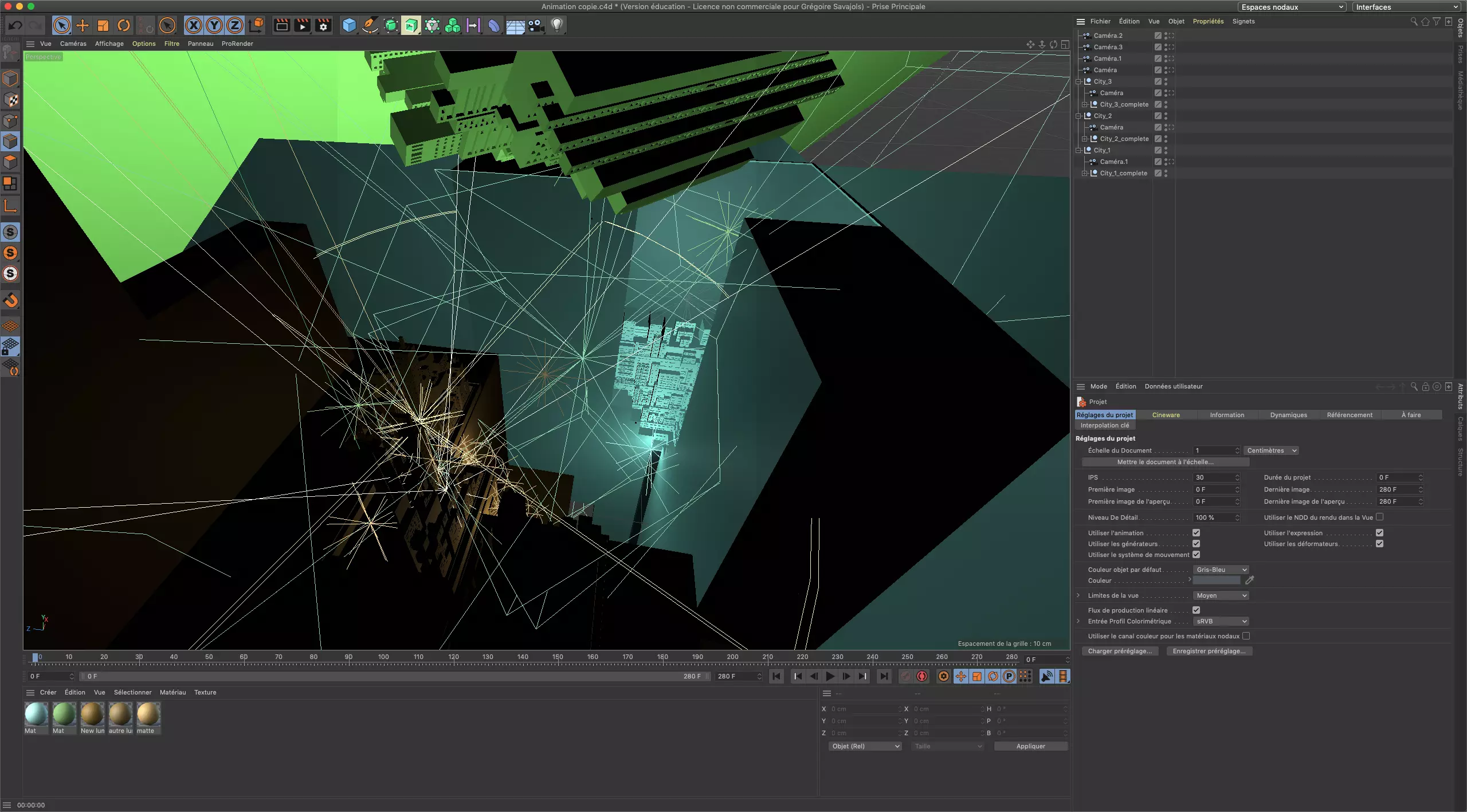Select the Move tool in top toolbar
Screen dimensions: 1467x812
click(x=83, y=25)
